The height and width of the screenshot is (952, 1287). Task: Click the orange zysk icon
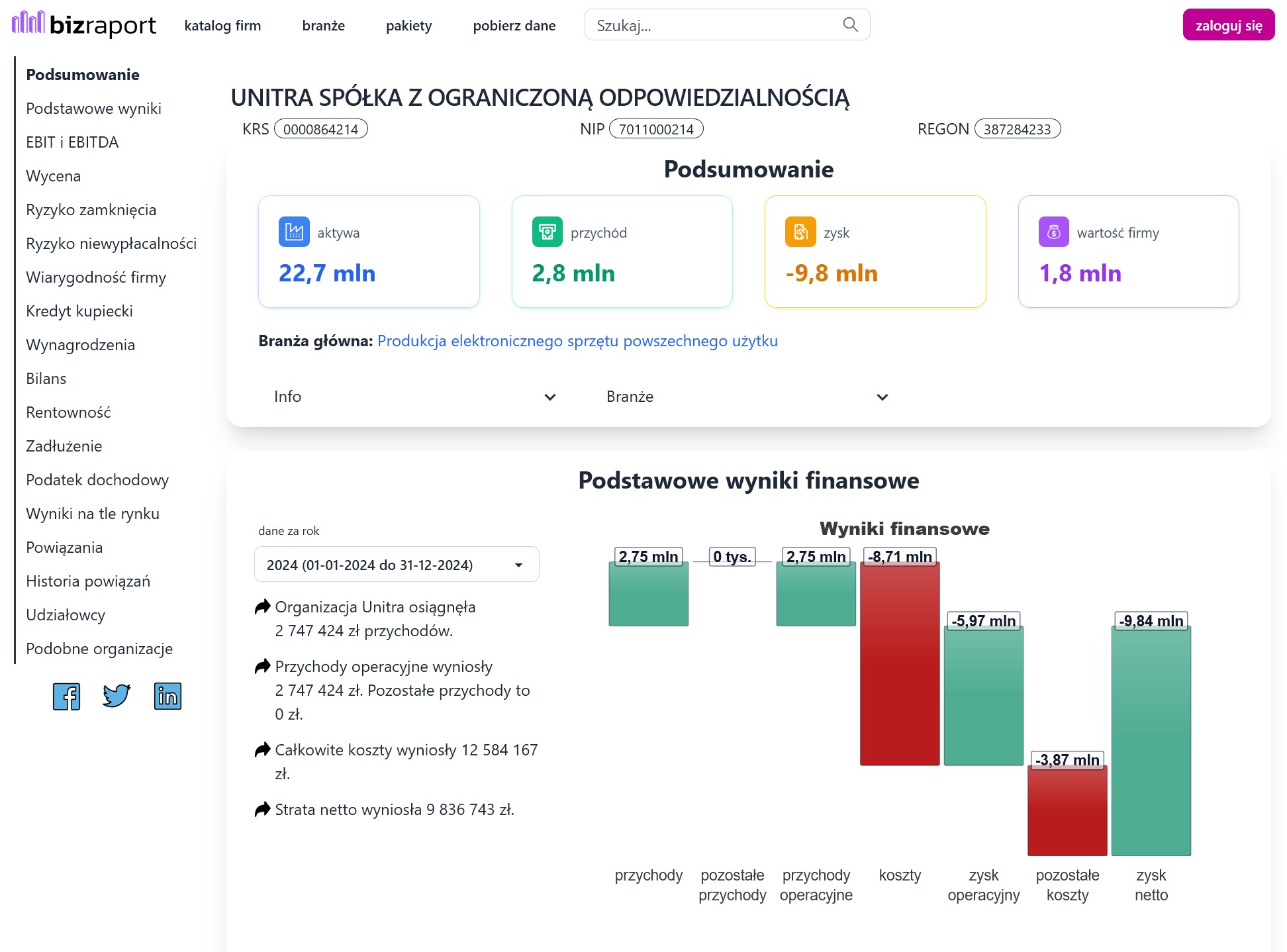[x=800, y=232]
